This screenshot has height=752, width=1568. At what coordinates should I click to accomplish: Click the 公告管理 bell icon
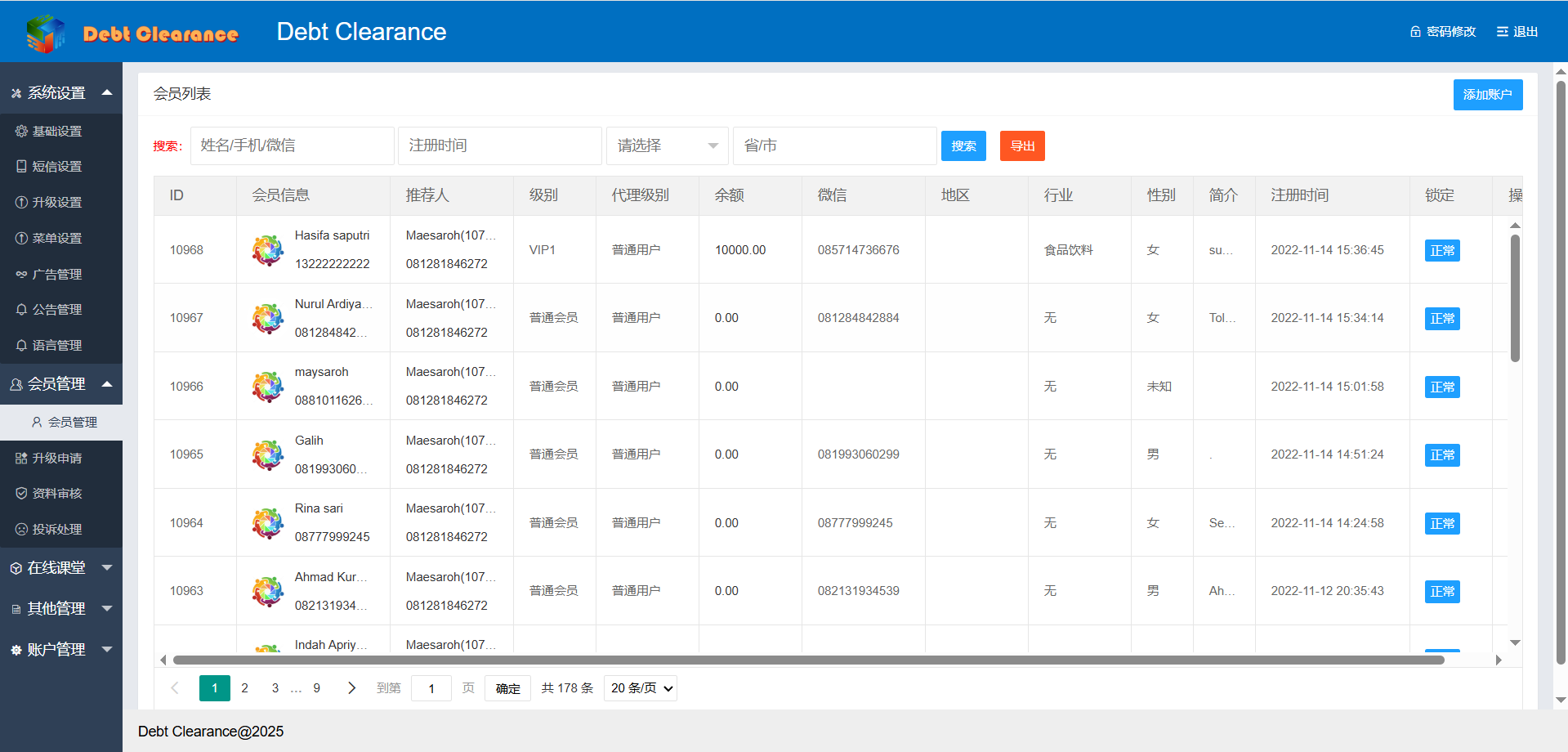pos(21,310)
